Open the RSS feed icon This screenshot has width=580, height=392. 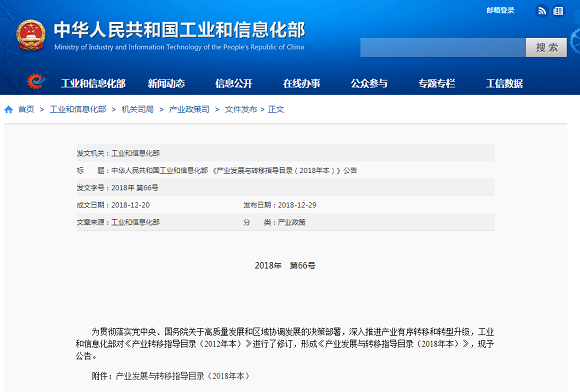(x=542, y=11)
